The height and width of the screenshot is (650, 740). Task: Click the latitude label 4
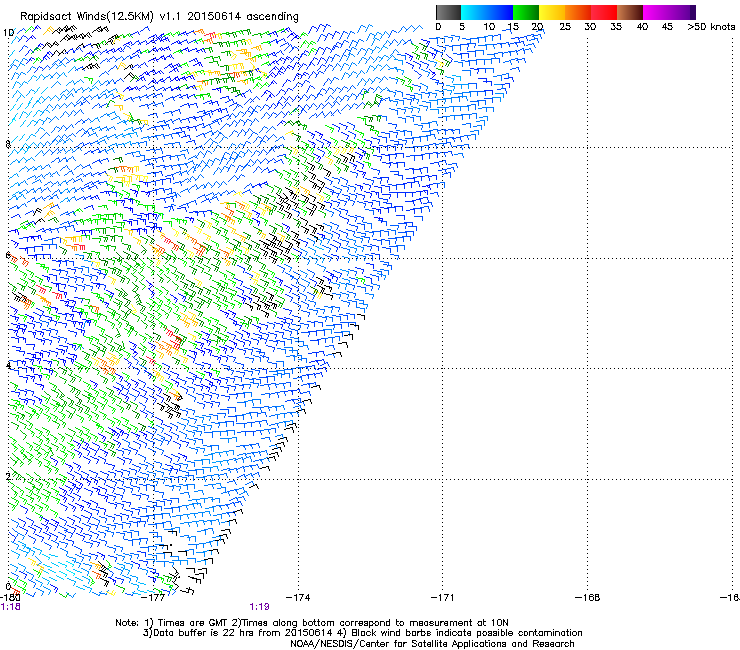pos(8,365)
